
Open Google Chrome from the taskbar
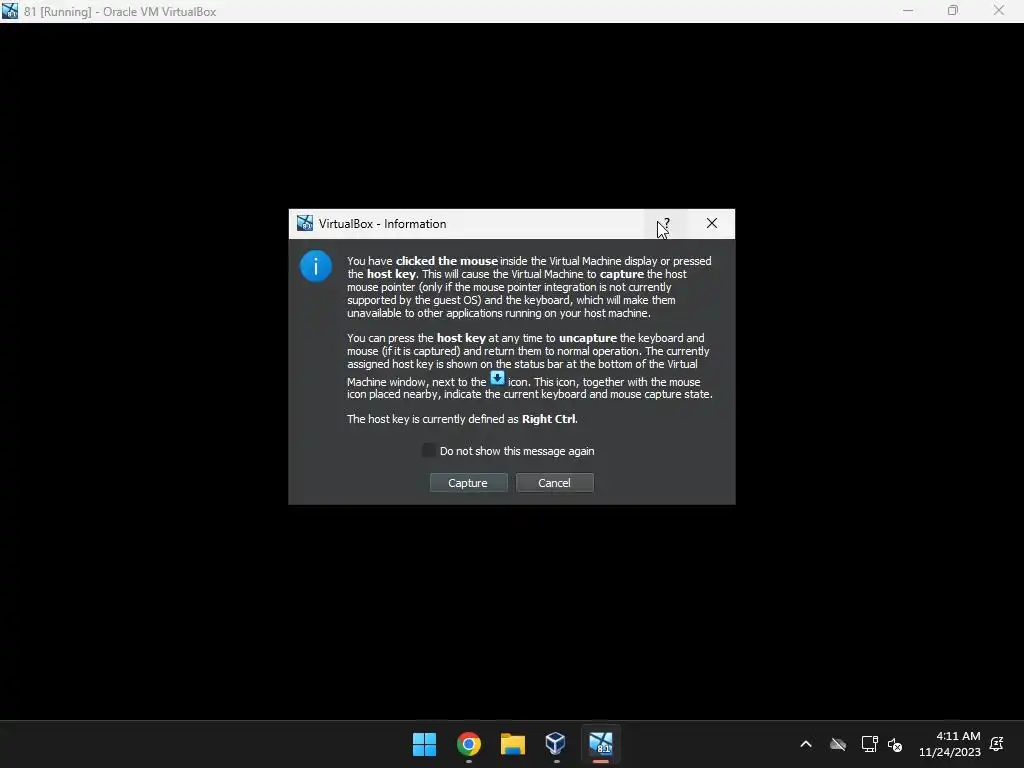(x=469, y=744)
